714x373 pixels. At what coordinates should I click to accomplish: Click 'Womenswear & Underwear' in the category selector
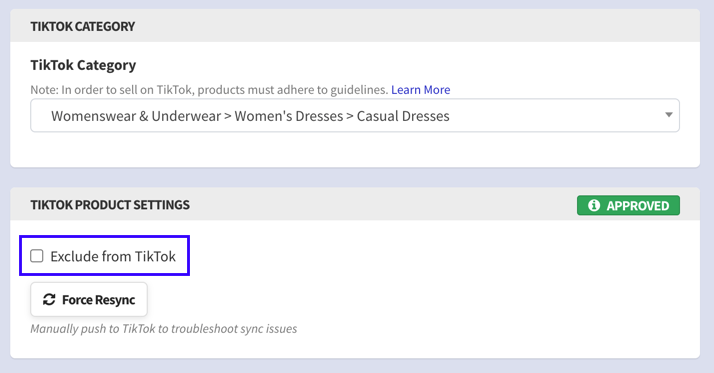pyautogui.click(x=136, y=116)
